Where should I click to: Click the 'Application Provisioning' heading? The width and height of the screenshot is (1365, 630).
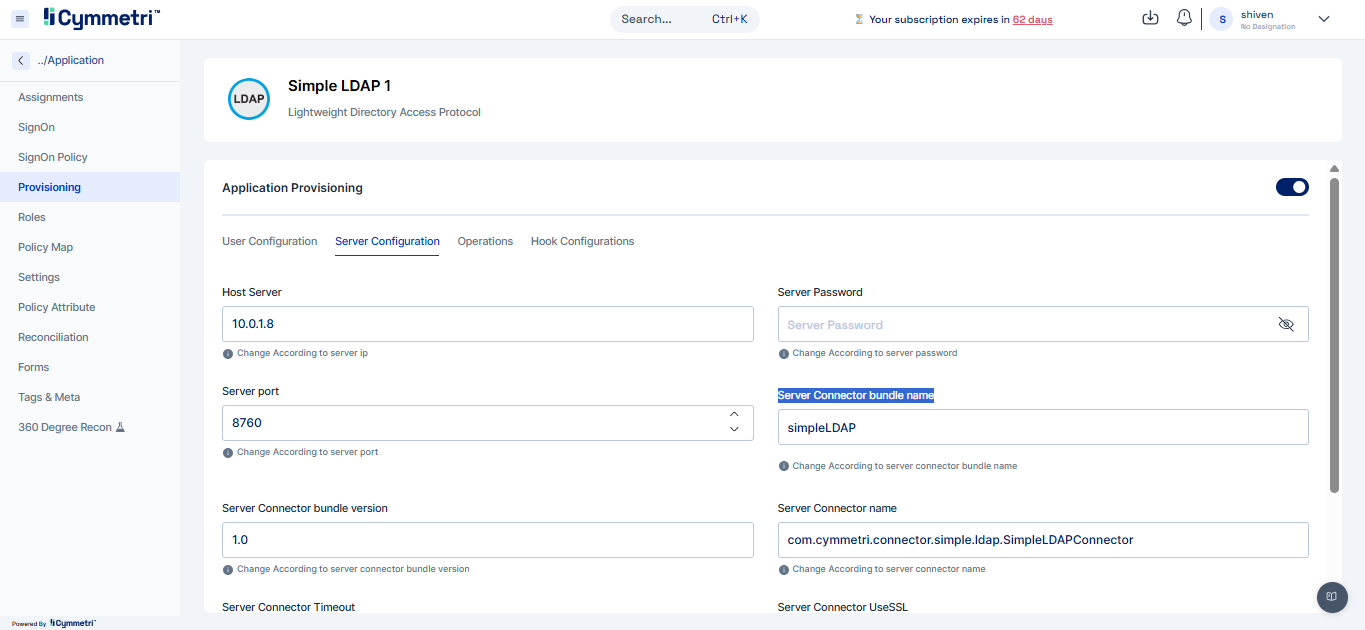click(292, 188)
